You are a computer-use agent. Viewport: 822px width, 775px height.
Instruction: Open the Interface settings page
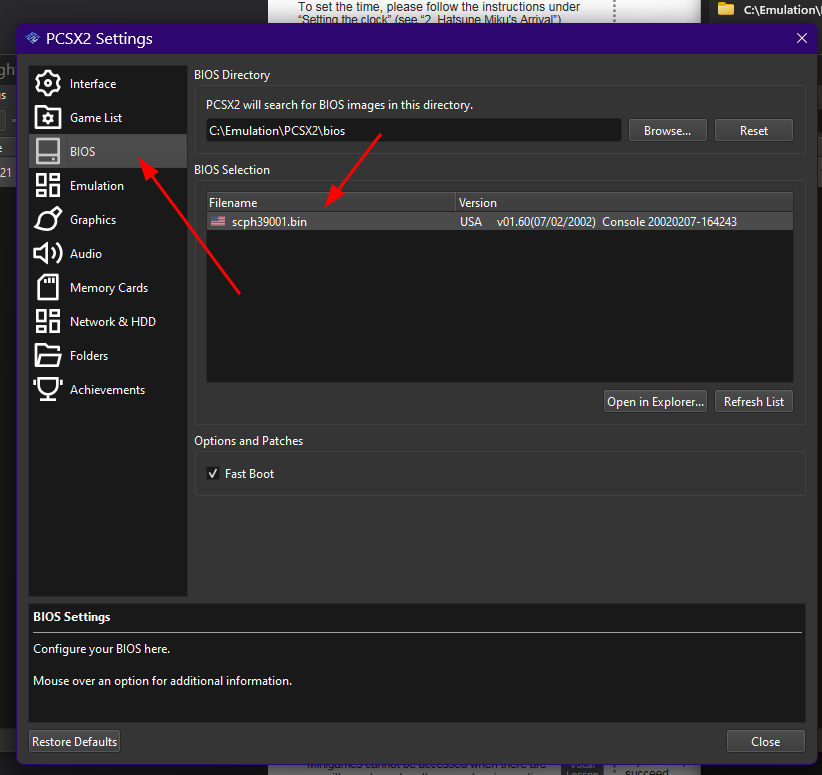(93, 84)
